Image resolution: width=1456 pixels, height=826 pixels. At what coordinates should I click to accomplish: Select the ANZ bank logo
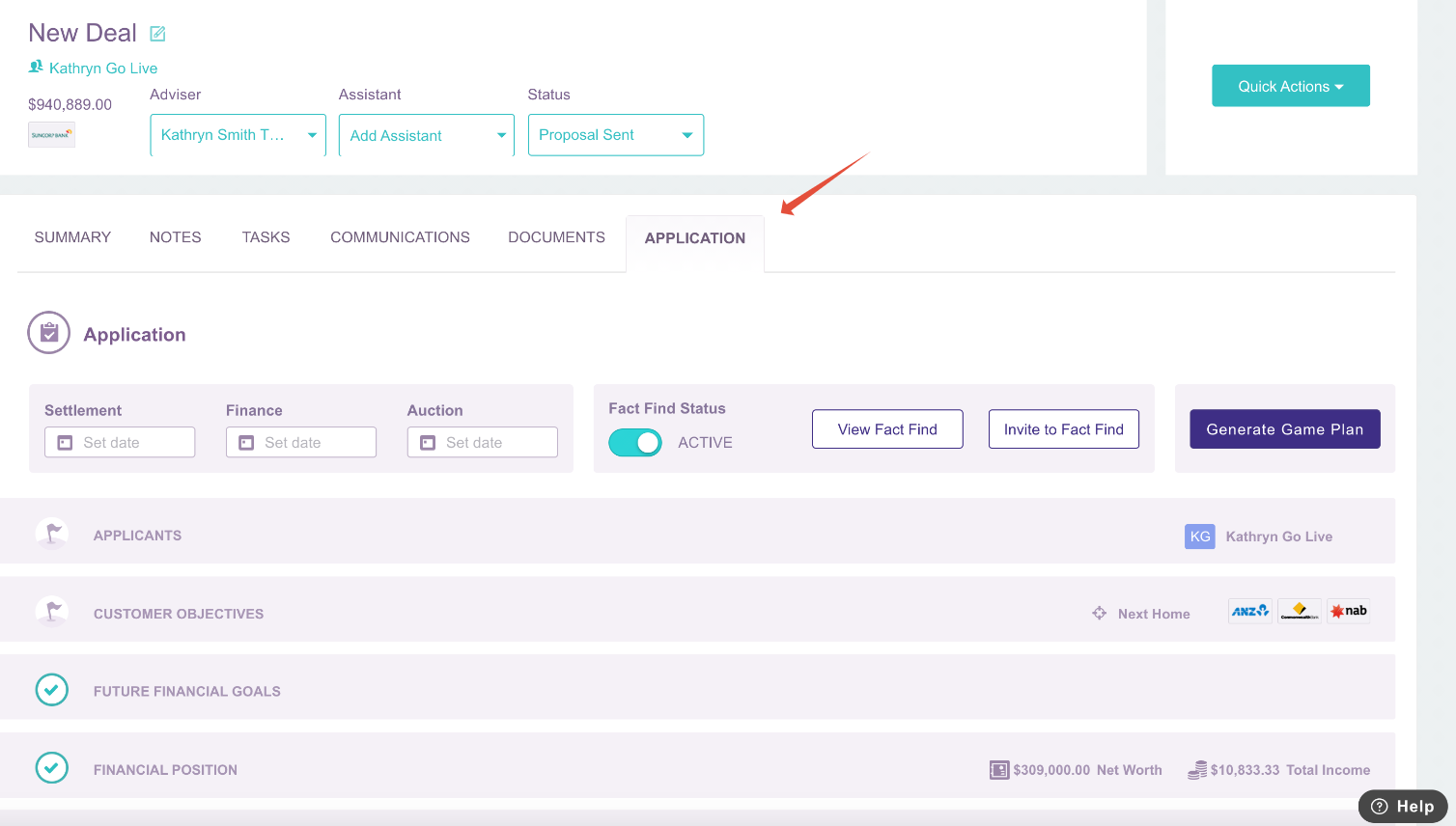click(x=1249, y=610)
